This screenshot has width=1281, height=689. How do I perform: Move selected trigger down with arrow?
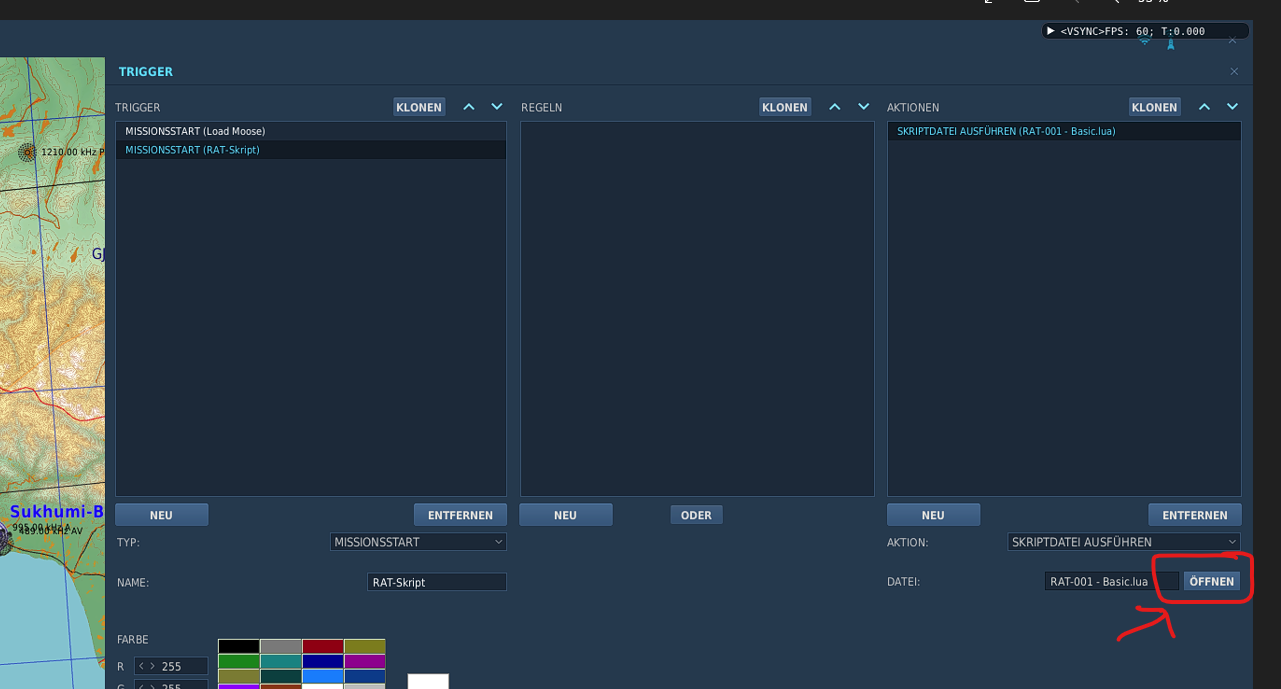click(x=497, y=107)
